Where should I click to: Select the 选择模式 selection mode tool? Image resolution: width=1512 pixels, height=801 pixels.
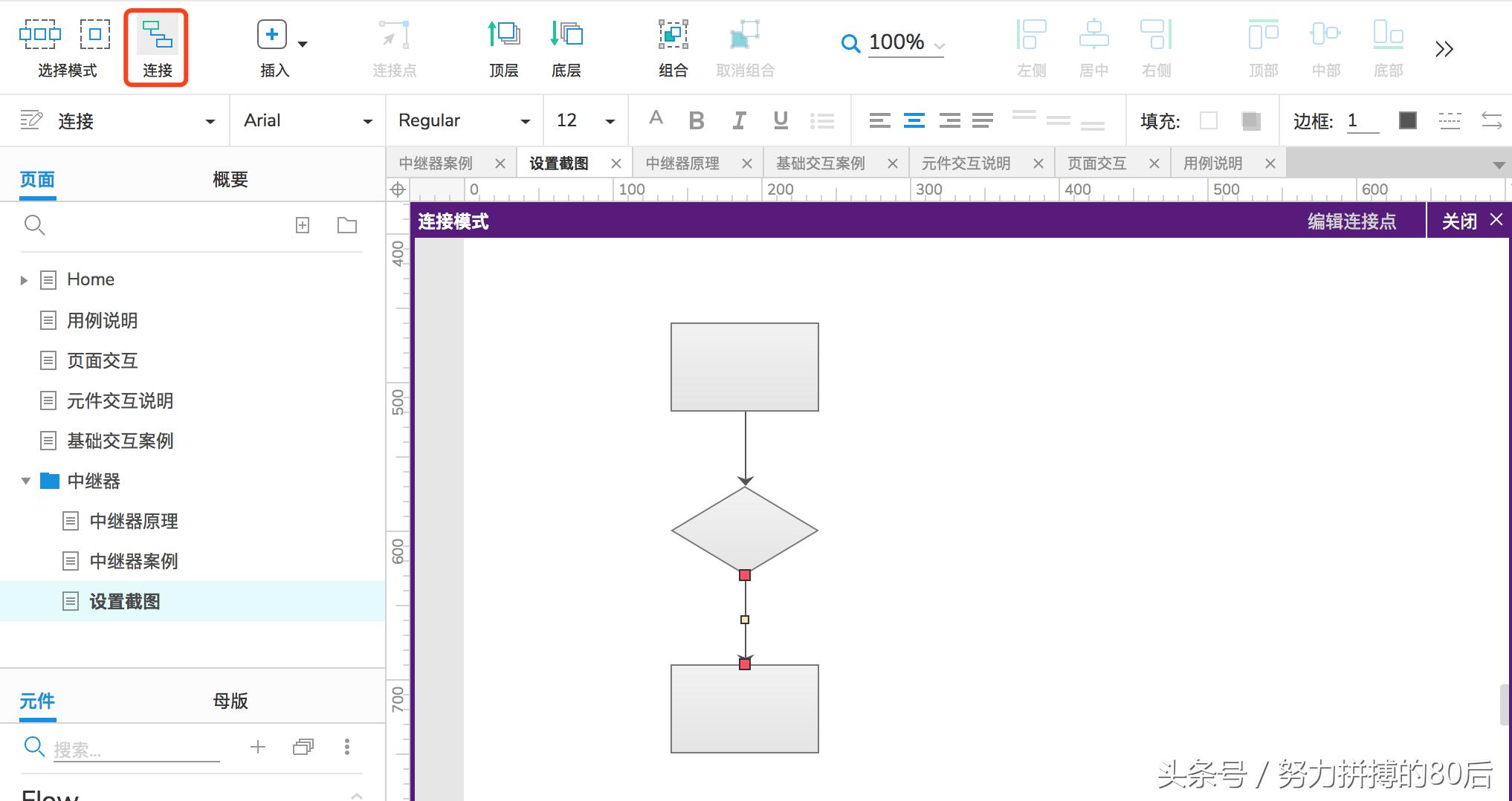(65, 45)
